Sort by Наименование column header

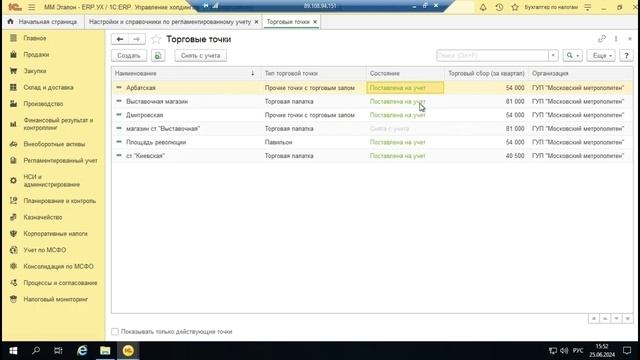186,73
